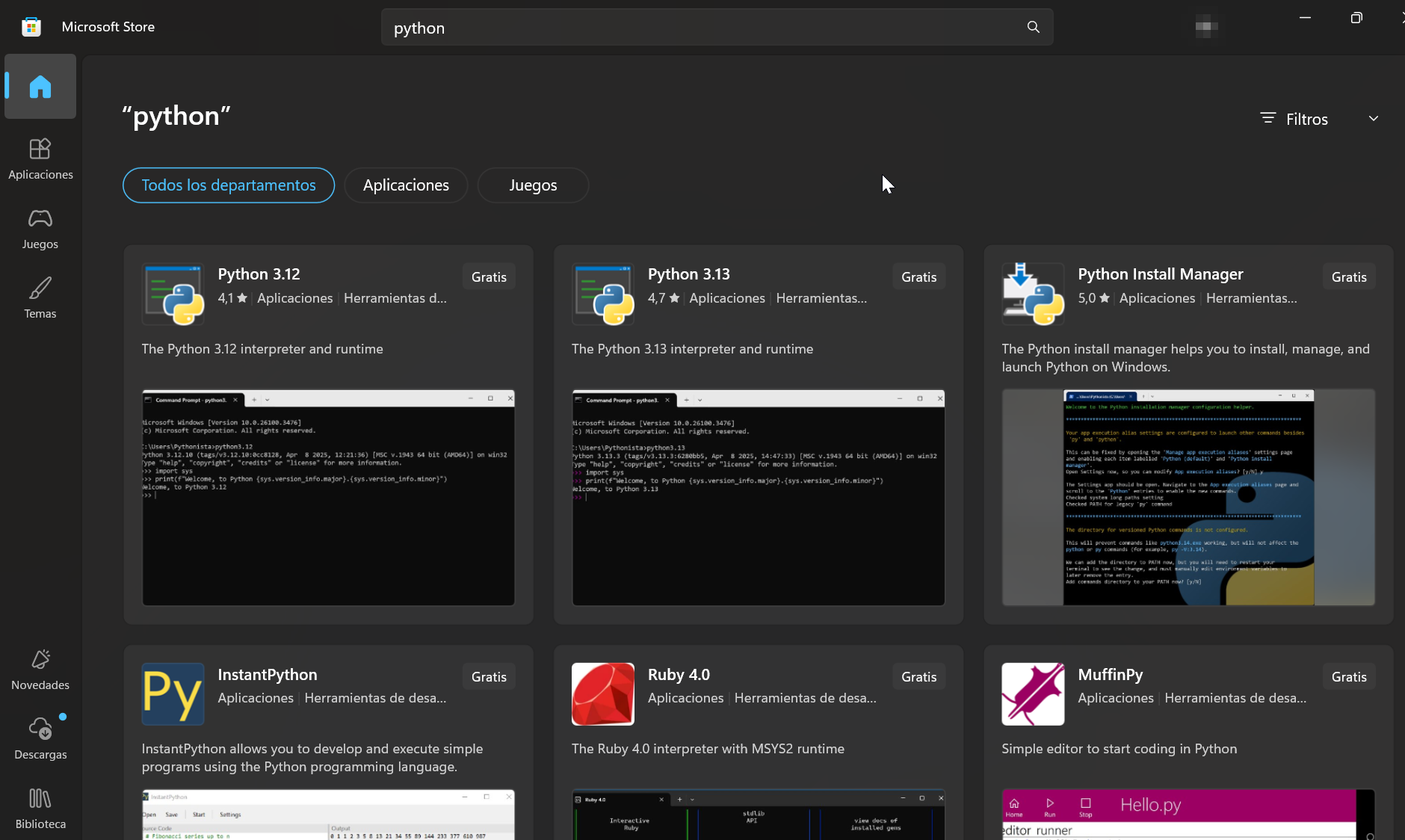Click the search magnifier icon
The height and width of the screenshot is (840, 1405).
(x=1034, y=27)
